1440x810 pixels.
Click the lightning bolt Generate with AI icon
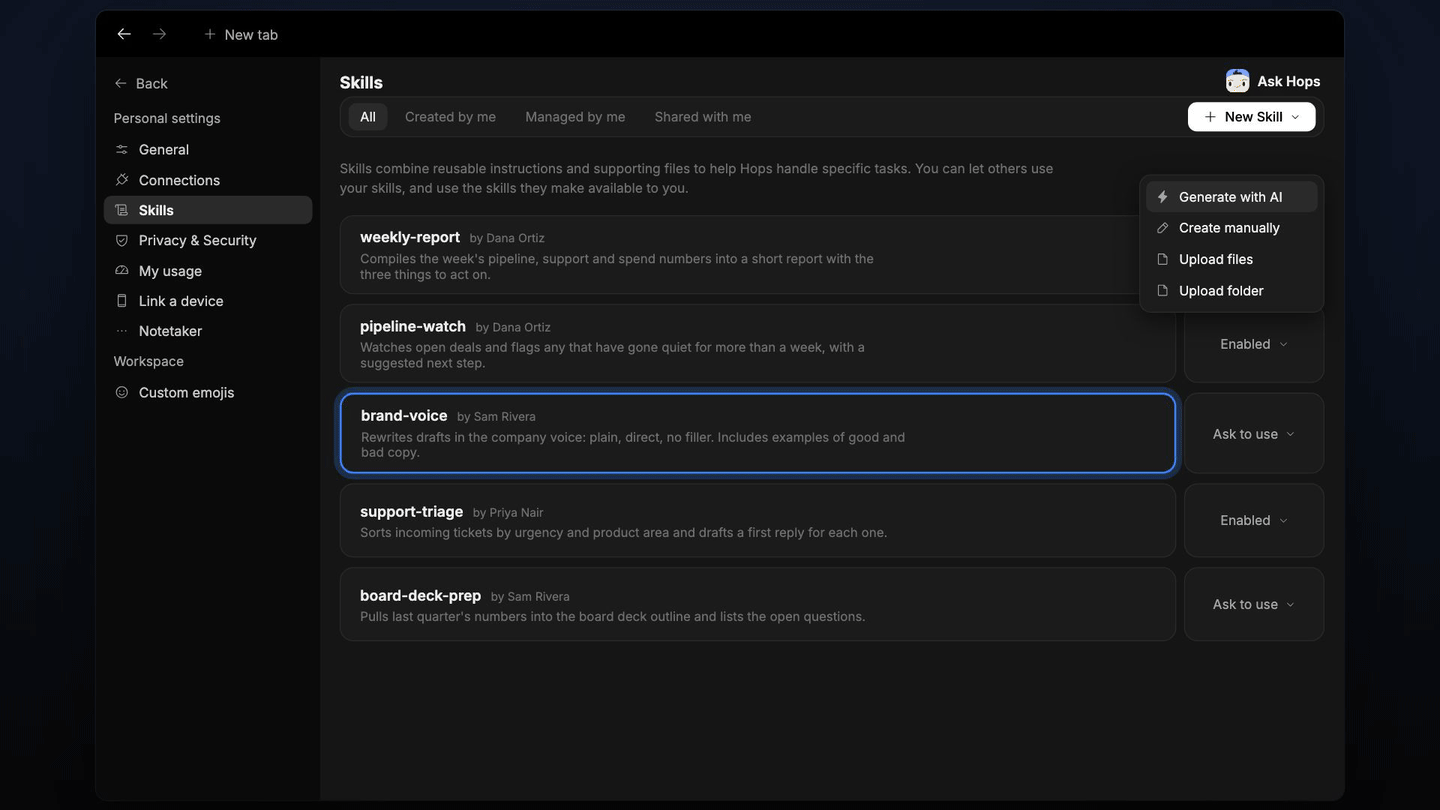[1162, 197]
